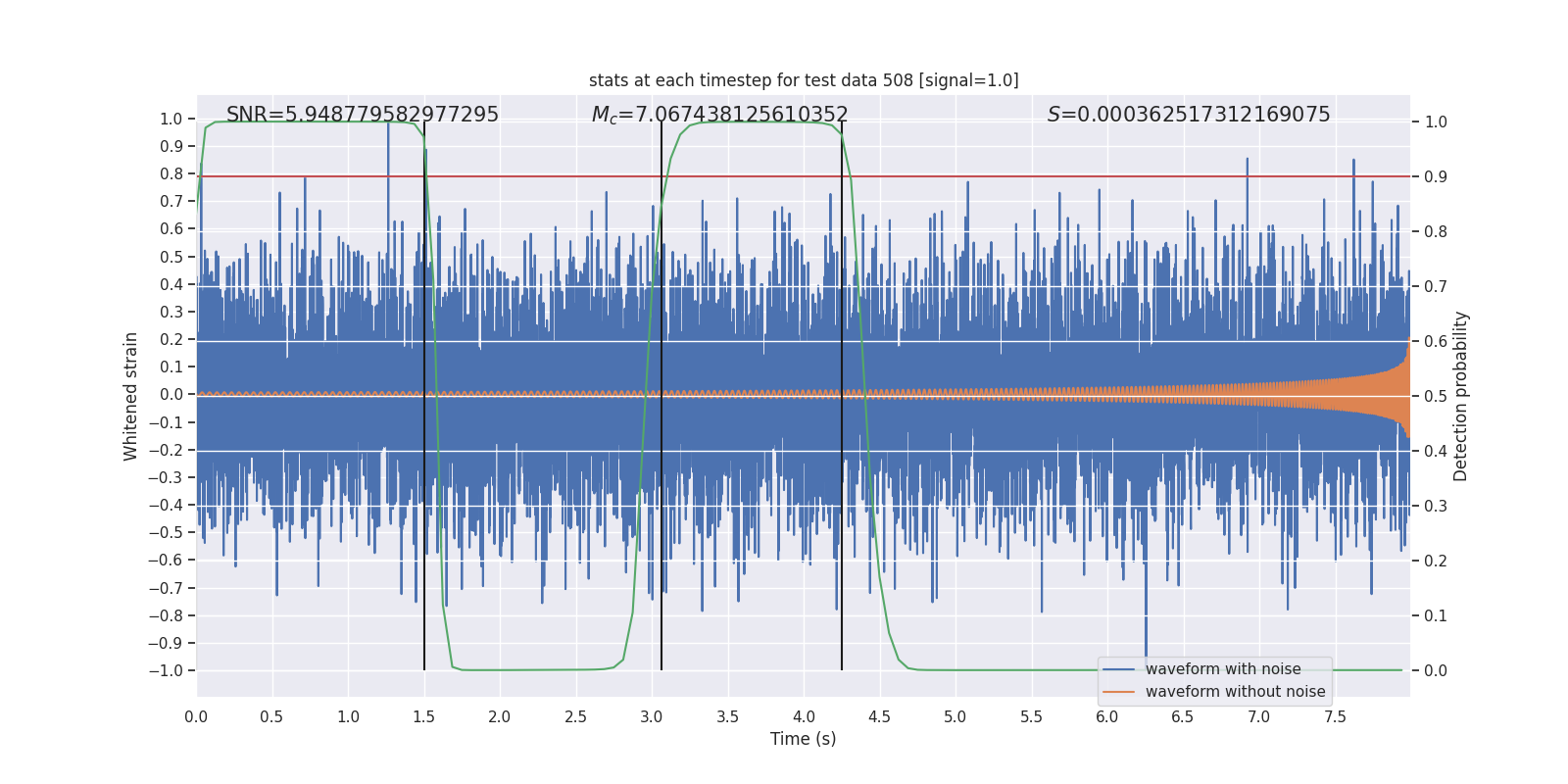Click the blue line sample in the legend
This screenshot has height=784, width=1568.
point(1118,669)
